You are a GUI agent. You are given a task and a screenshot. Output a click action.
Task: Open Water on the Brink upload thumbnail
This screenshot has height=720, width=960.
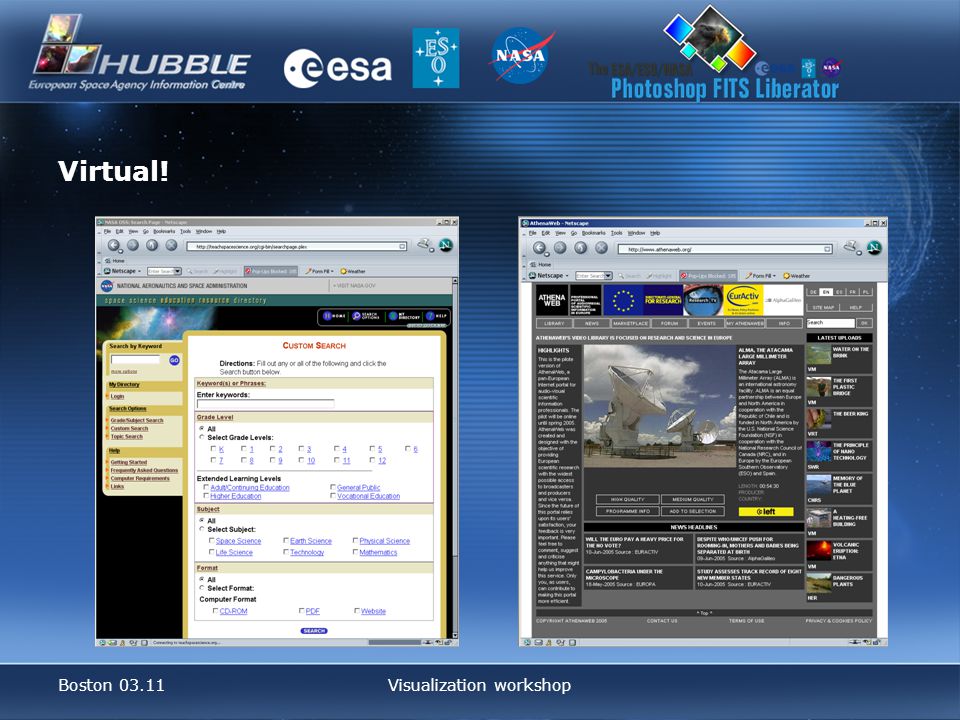pyautogui.click(x=819, y=356)
